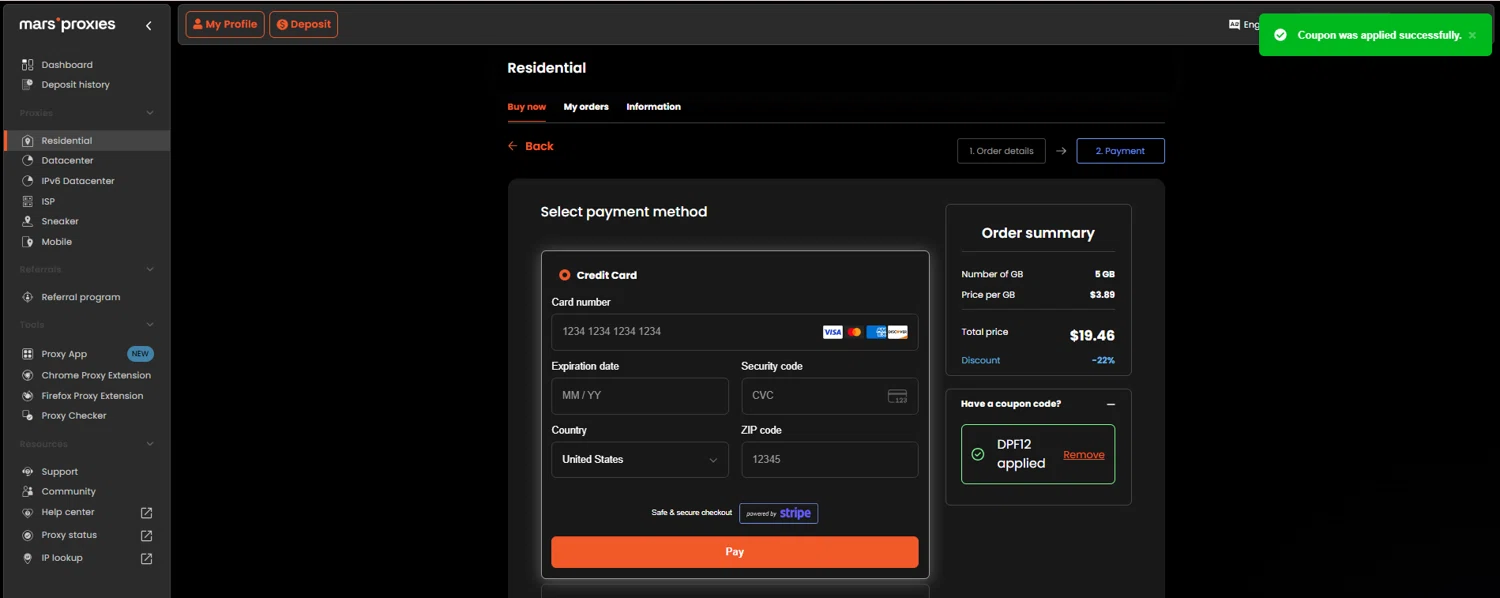Open the Proxy status page
This screenshot has height=598, width=1500.
coord(69,535)
